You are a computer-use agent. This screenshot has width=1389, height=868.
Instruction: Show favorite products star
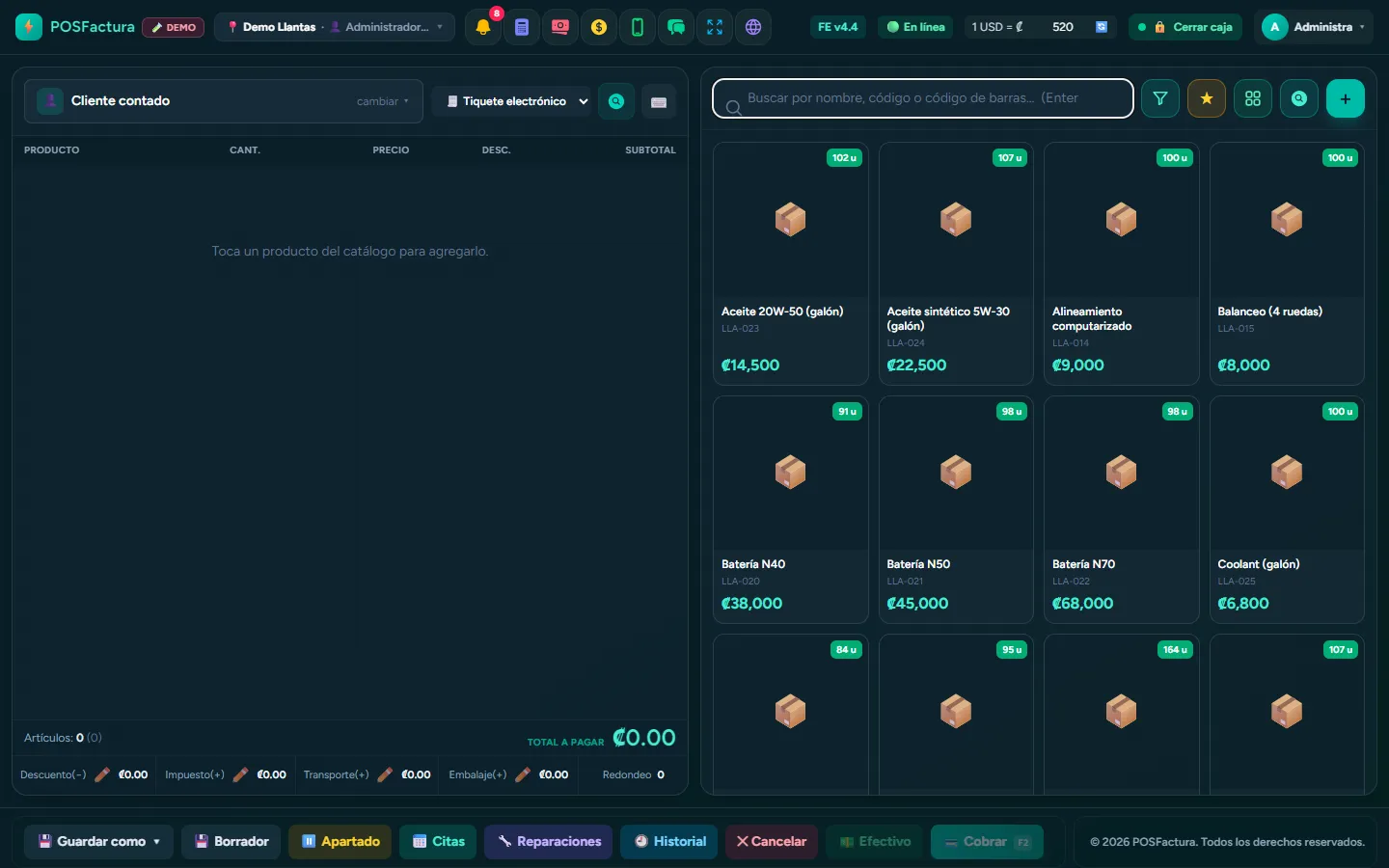pos(1207,98)
